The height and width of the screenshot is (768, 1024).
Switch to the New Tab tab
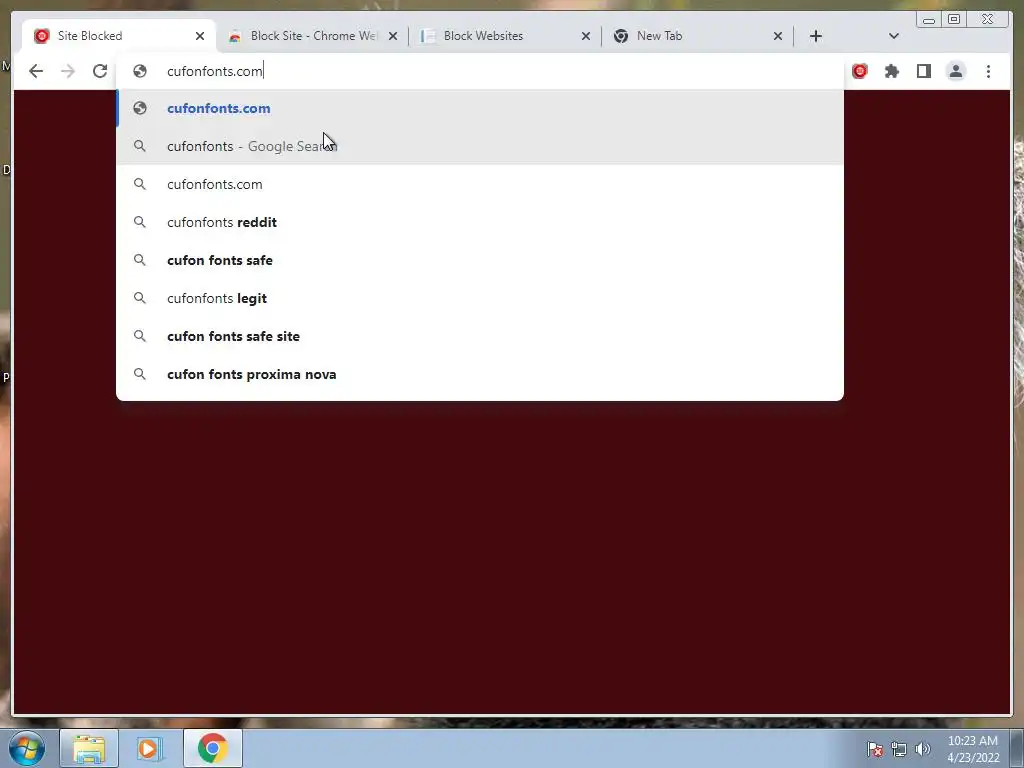click(x=697, y=36)
